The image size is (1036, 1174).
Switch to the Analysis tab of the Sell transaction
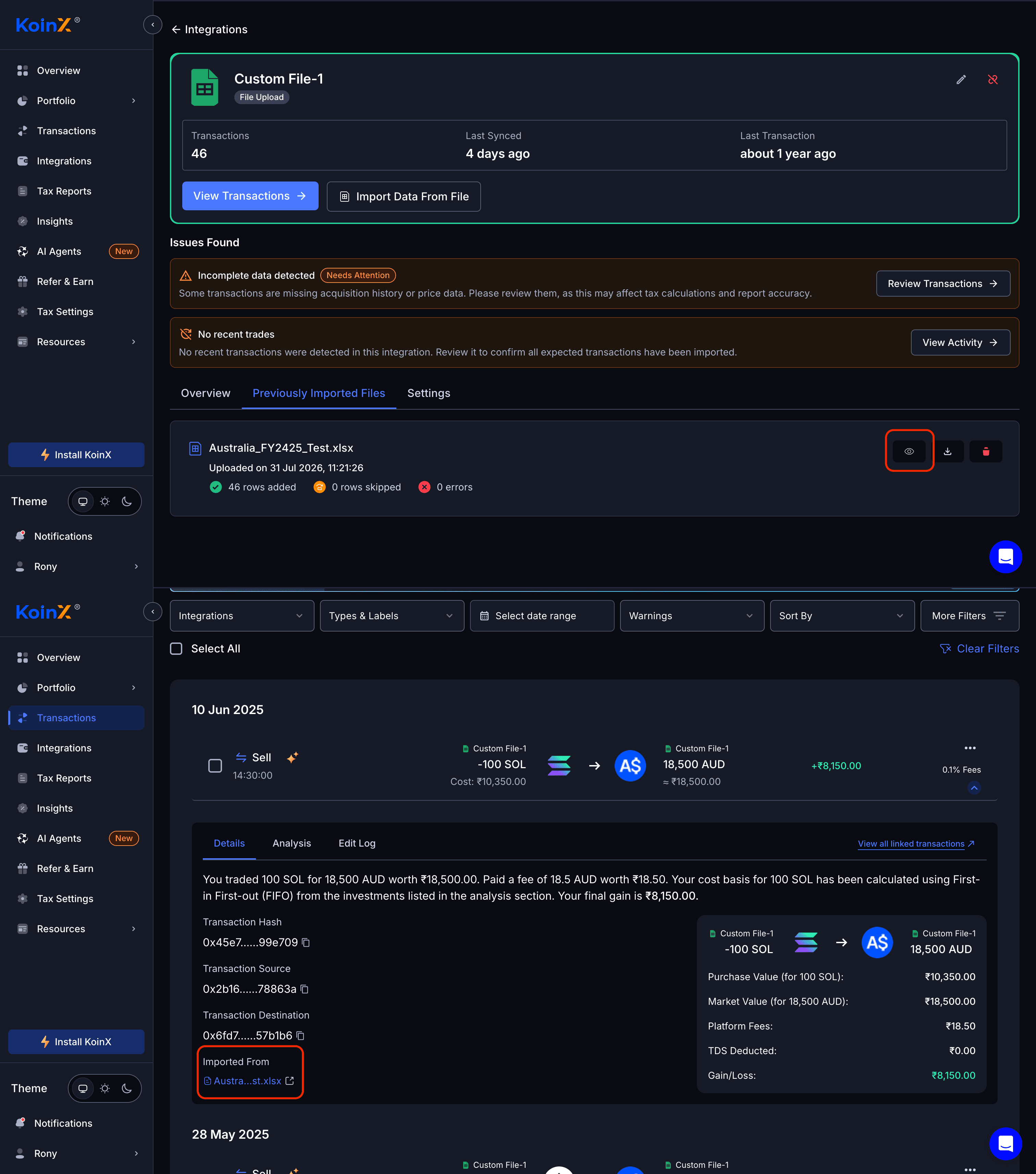click(291, 843)
